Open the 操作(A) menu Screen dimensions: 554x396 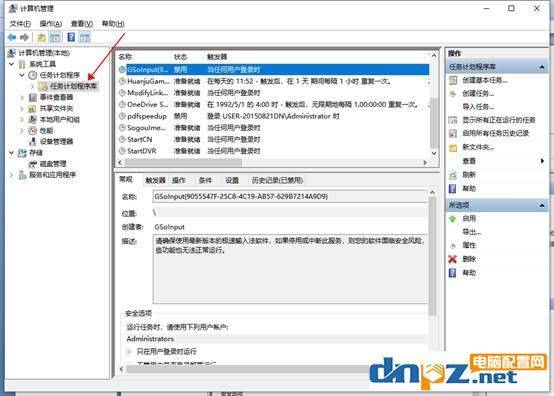(51, 24)
